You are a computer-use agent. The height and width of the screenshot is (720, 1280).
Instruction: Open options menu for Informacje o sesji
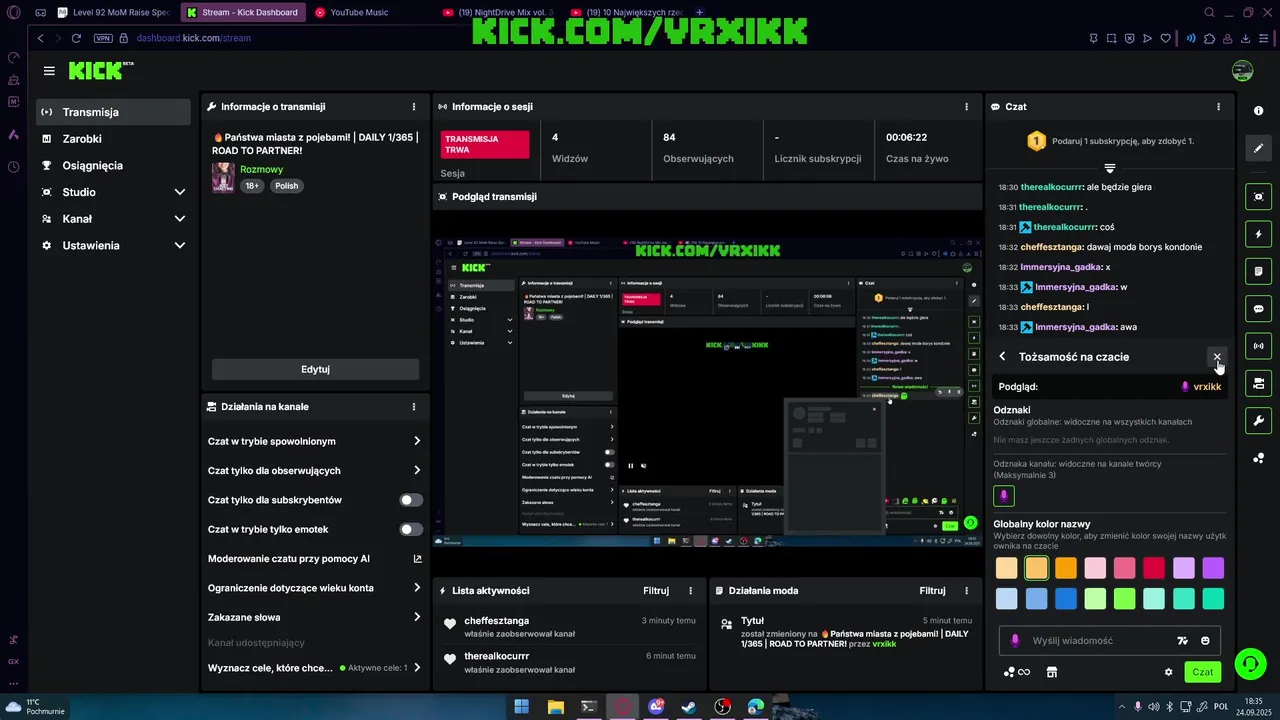pyautogui.click(x=966, y=107)
